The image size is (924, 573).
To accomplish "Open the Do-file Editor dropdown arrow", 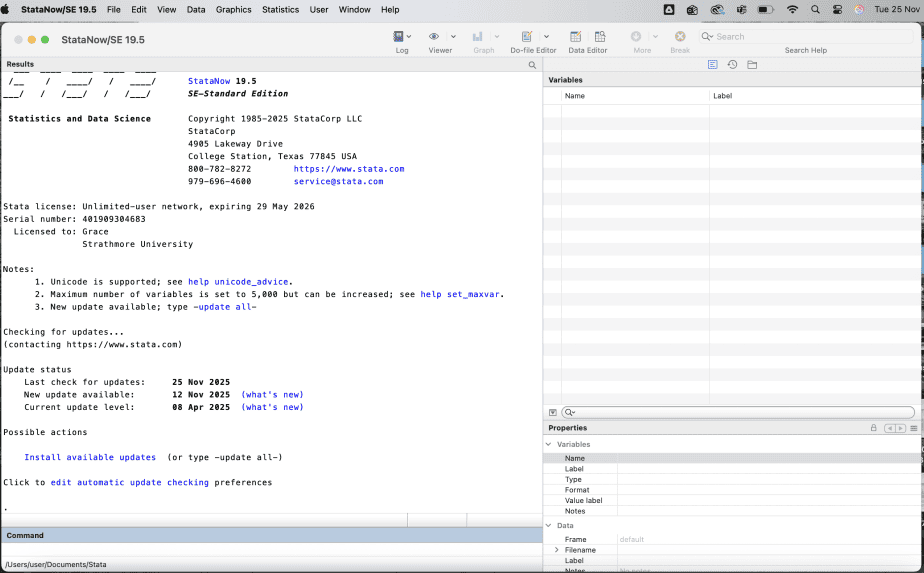I will (x=546, y=37).
